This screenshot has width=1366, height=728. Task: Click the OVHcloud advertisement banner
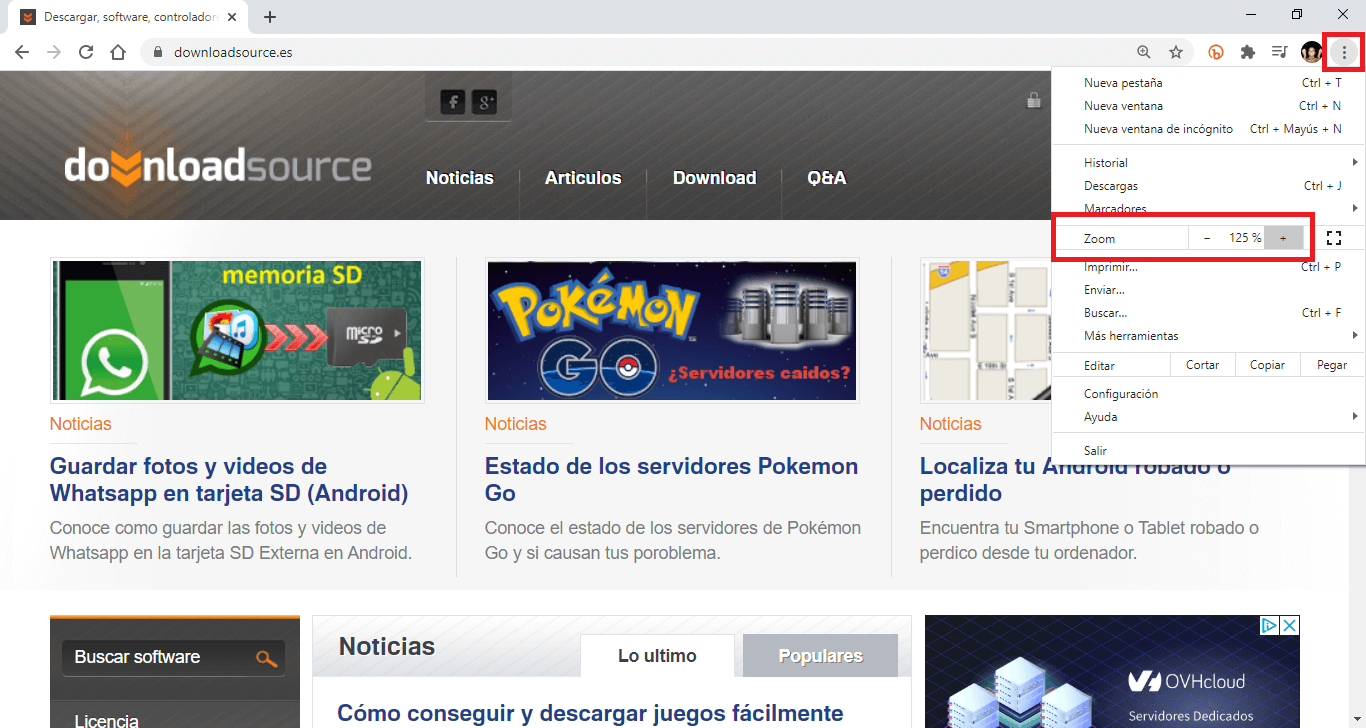tap(1112, 672)
